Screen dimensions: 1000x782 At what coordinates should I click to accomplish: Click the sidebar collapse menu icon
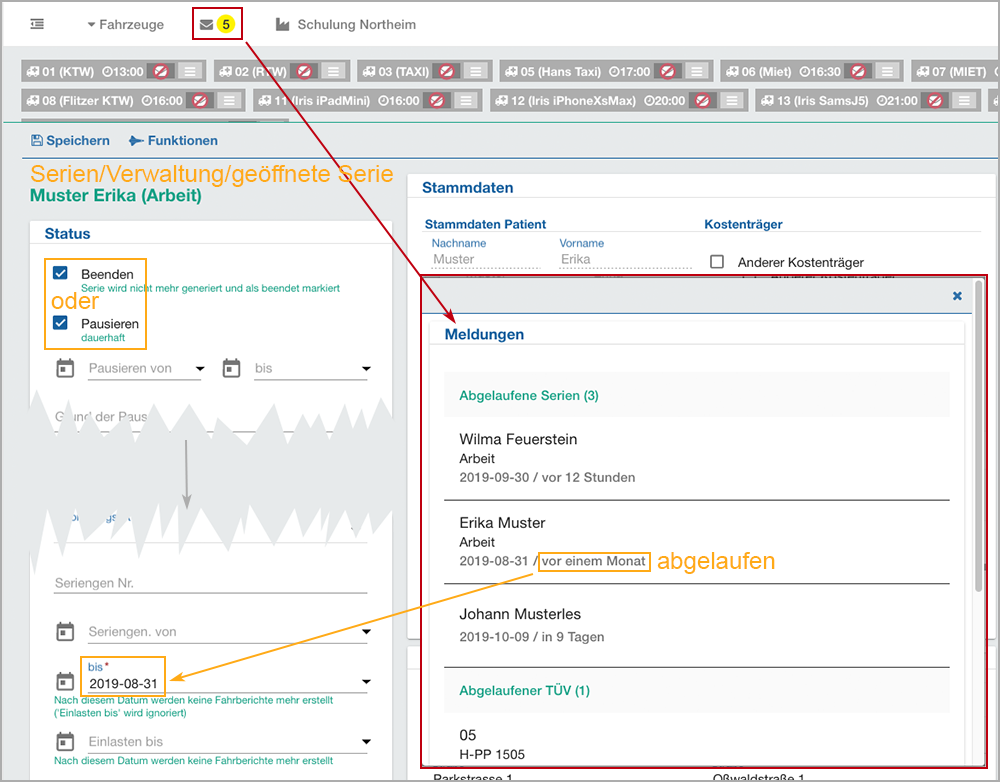point(37,24)
